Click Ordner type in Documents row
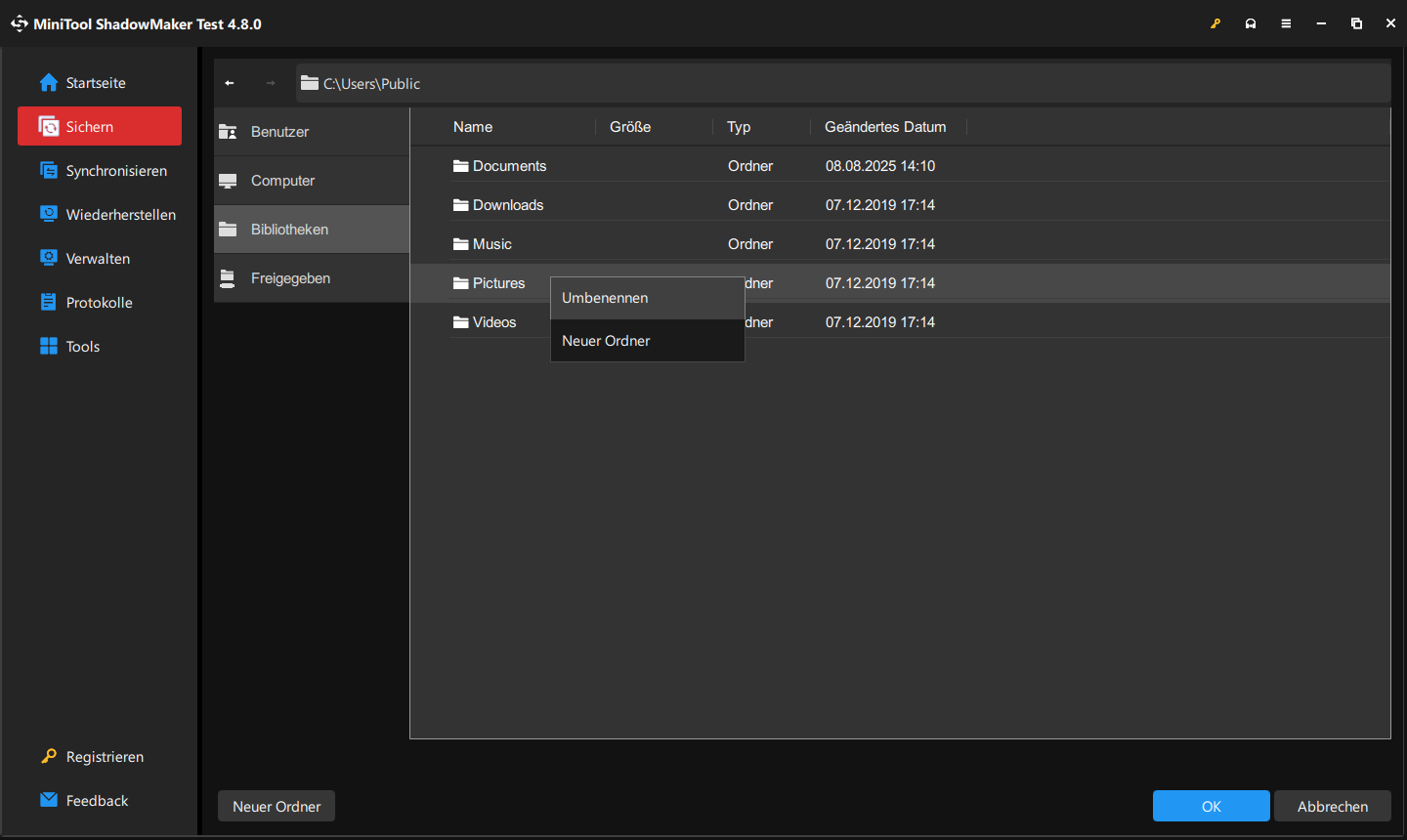 [750, 166]
